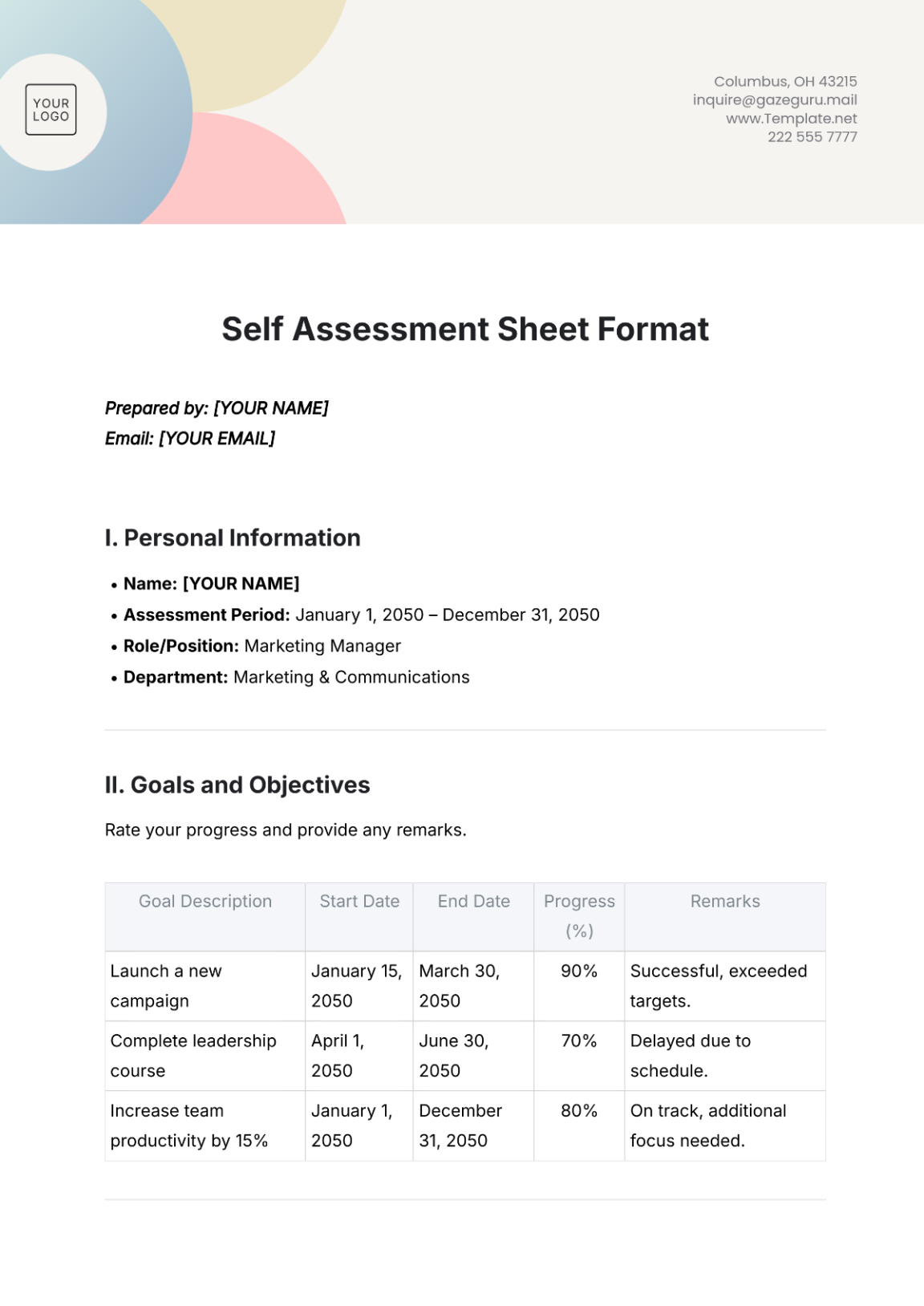Select the II. Goals and Objectives heading

coord(237,785)
